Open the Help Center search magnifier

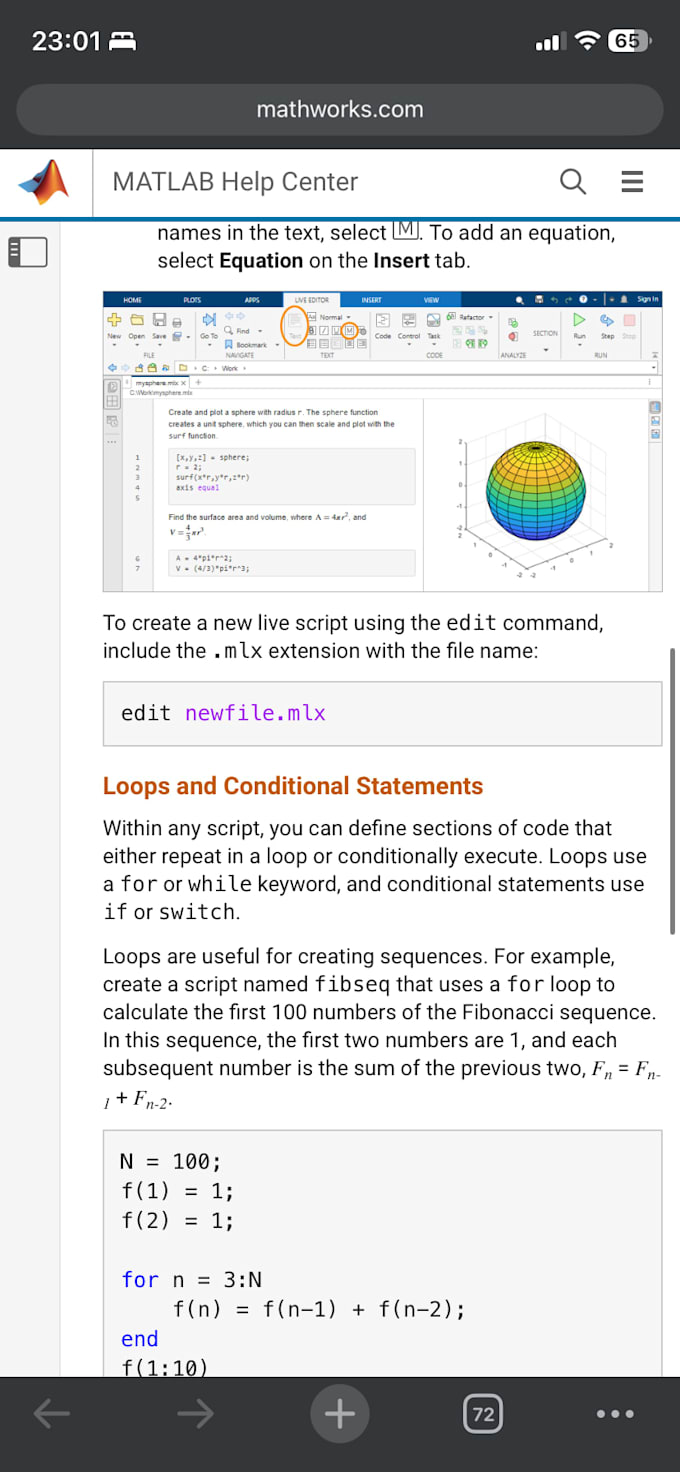[x=572, y=182]
